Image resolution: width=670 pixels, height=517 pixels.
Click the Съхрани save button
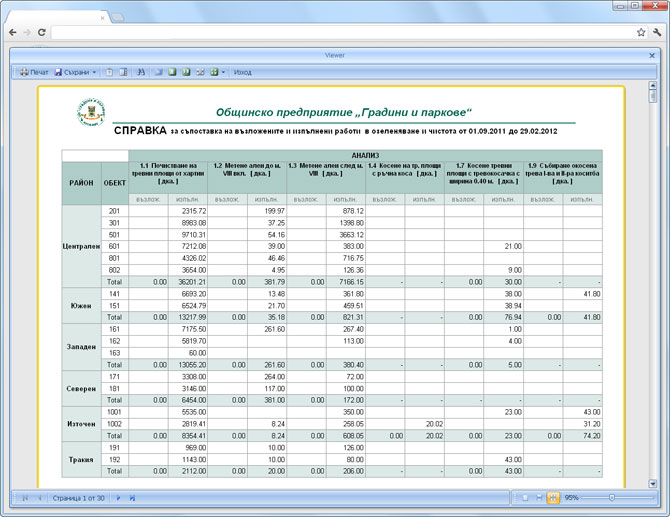click(72, 72)
